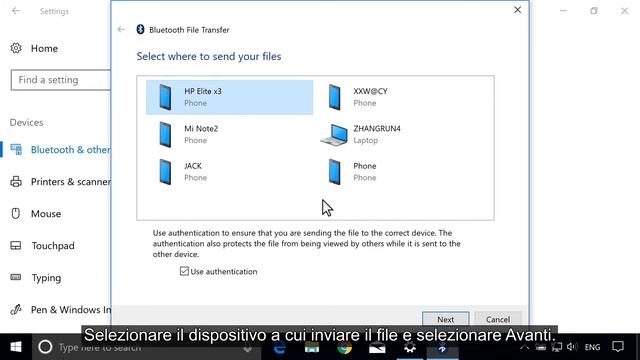Open Google Chrome from taskbar
640x360 pixels.
[344, 347]
